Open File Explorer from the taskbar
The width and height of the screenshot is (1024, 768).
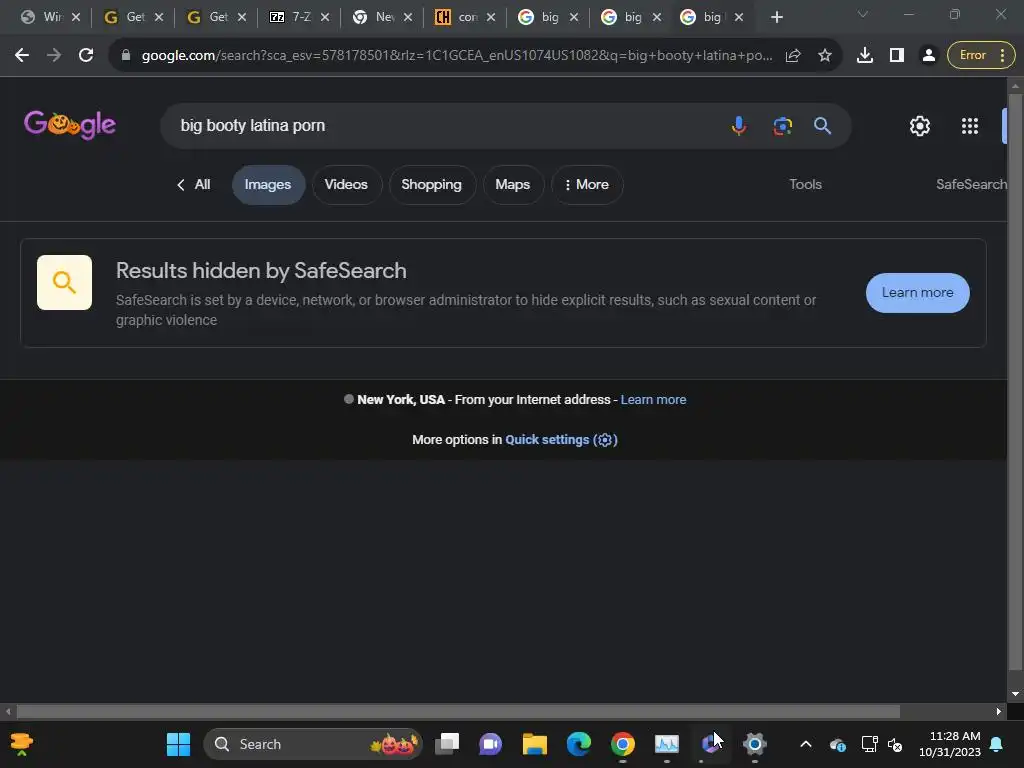(x=534, y=744)
